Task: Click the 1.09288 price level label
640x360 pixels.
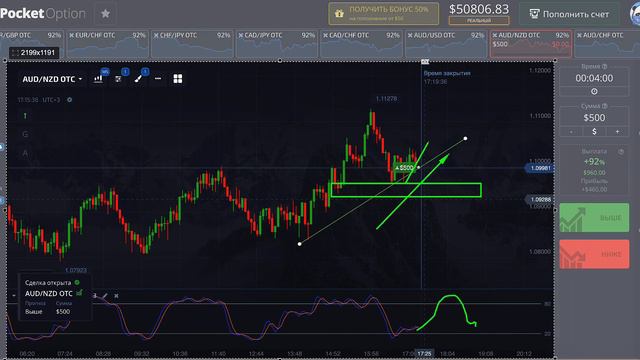Action: [x=540, y=200]
